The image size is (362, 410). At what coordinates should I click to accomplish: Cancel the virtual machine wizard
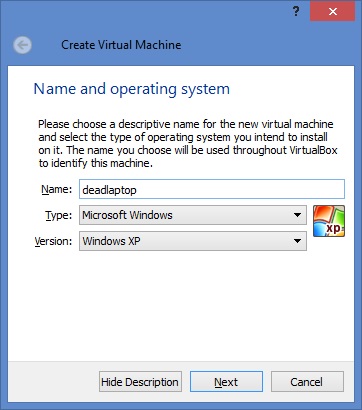(x=307, y=382)
